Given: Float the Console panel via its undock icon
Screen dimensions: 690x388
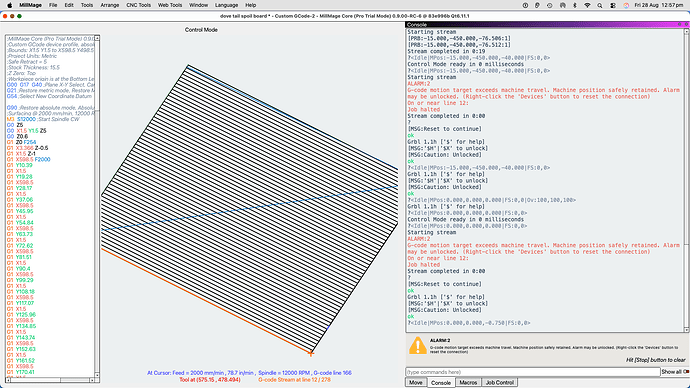Looking at the screenshot, I should [679, 25].
